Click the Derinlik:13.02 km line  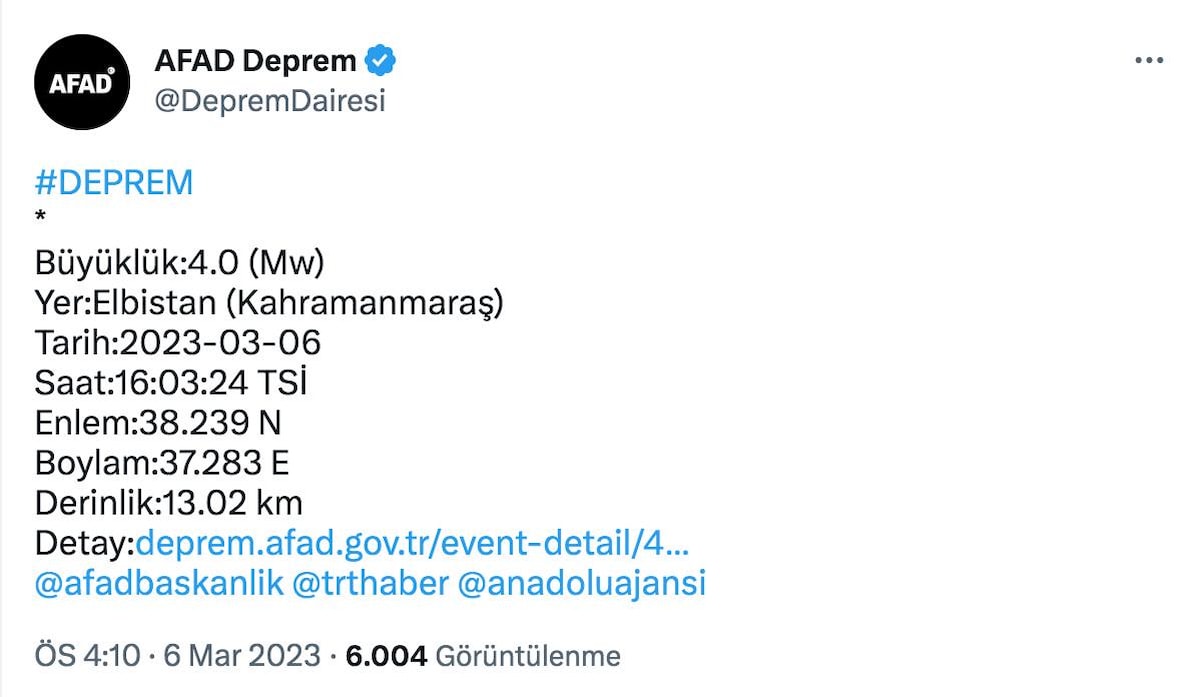[x=168, y=503]
